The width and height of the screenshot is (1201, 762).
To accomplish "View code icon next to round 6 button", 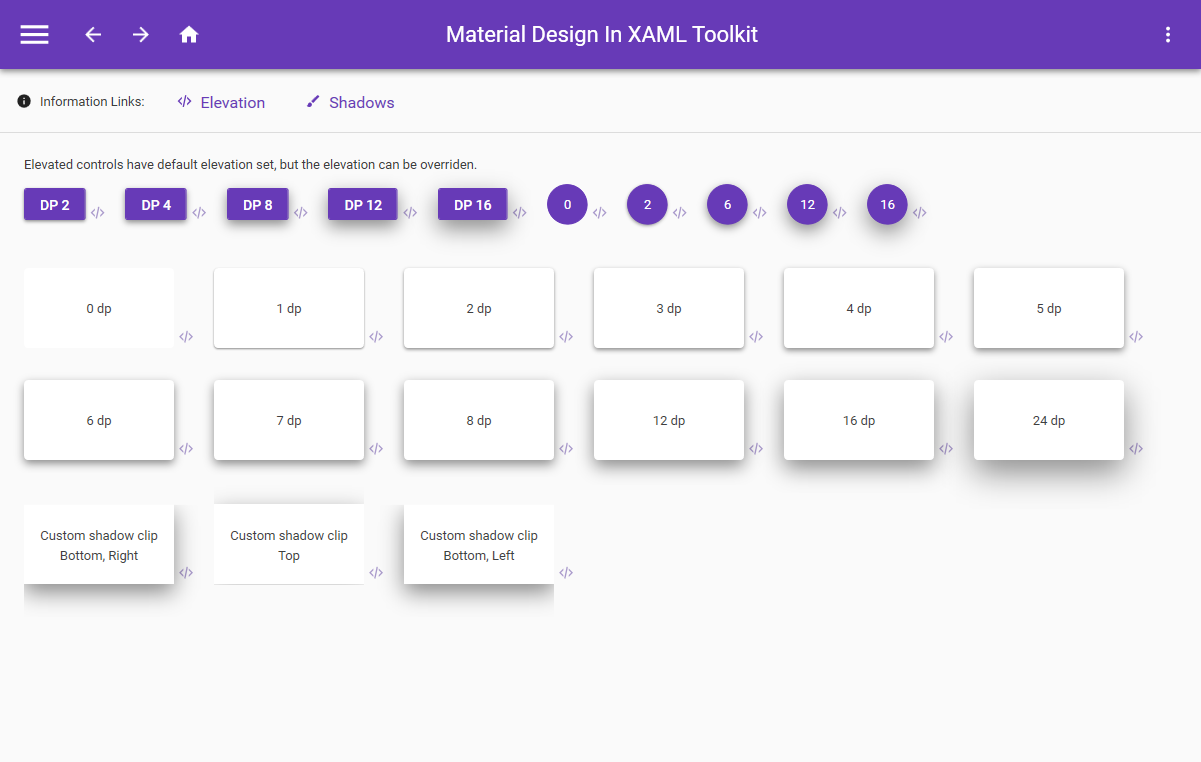I will (x=760, y=213).
